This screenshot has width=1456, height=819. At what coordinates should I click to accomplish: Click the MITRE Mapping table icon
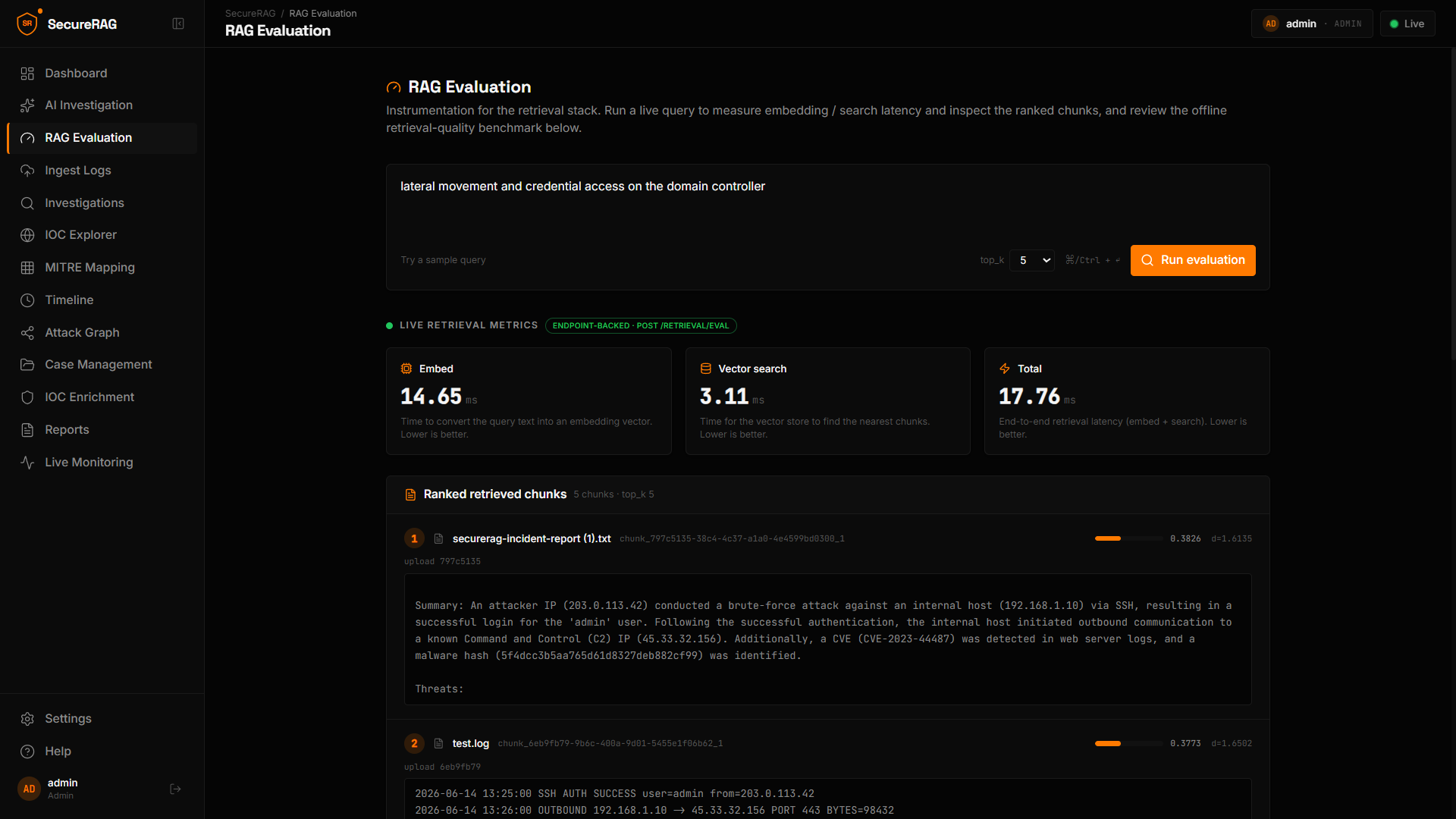click(x=27, y=268)
